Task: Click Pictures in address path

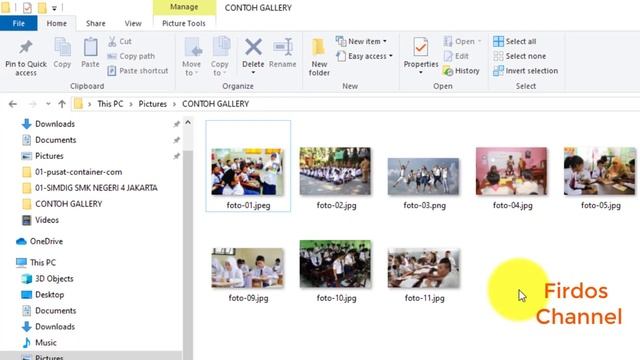Action: point(153,104)
